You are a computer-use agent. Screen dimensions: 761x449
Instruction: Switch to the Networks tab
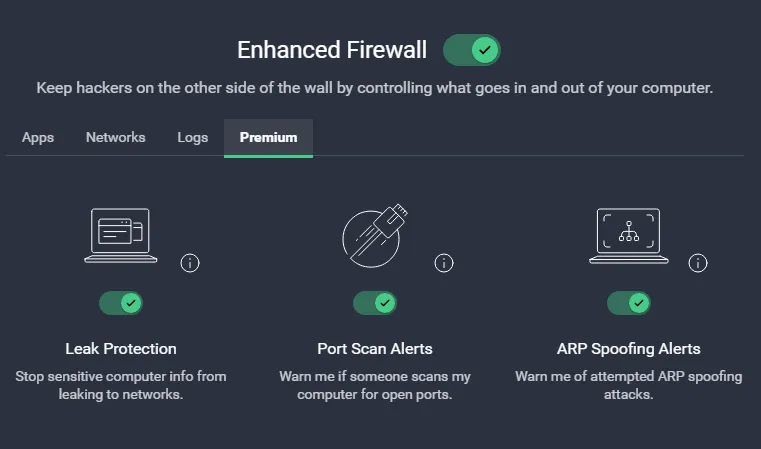tap(116, 138)
